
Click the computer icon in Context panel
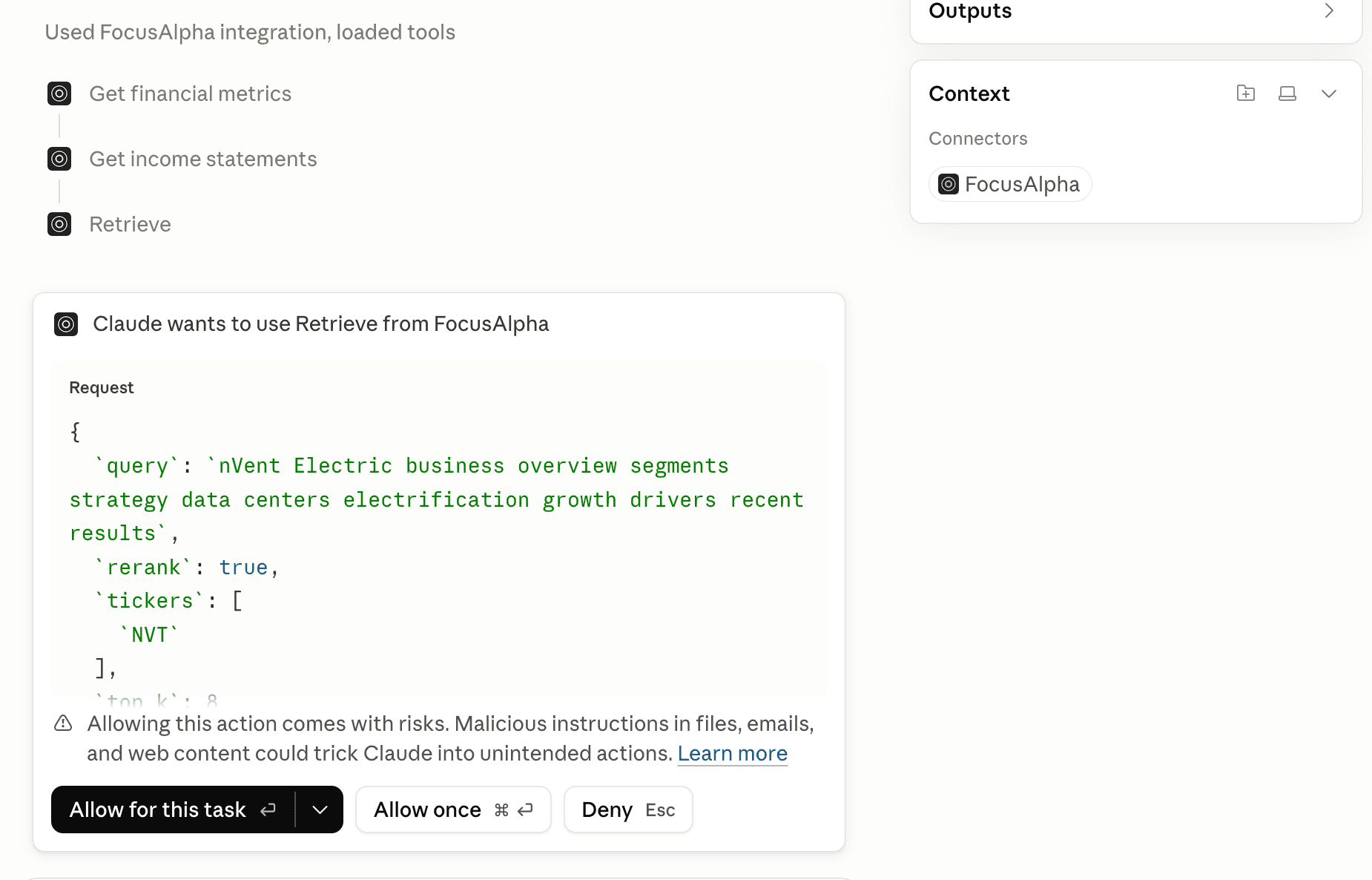1287,93
